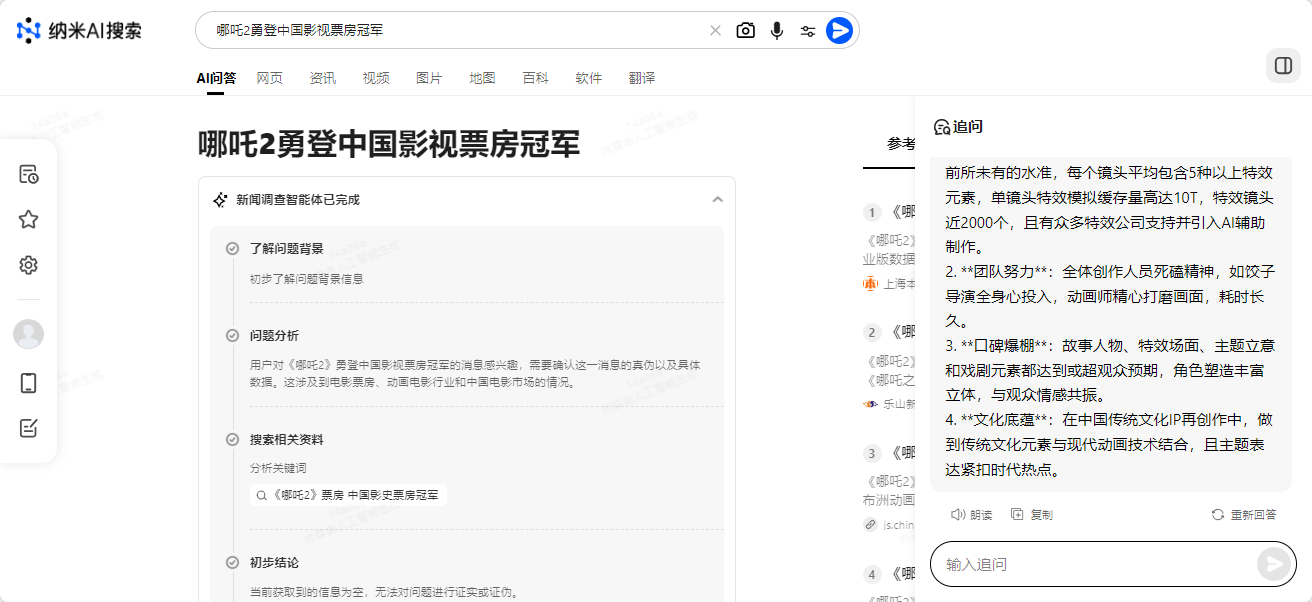The width and height of the screenshot is (1312, 602).
Task: Open search settings using the sliders icon
Action: 807,30
